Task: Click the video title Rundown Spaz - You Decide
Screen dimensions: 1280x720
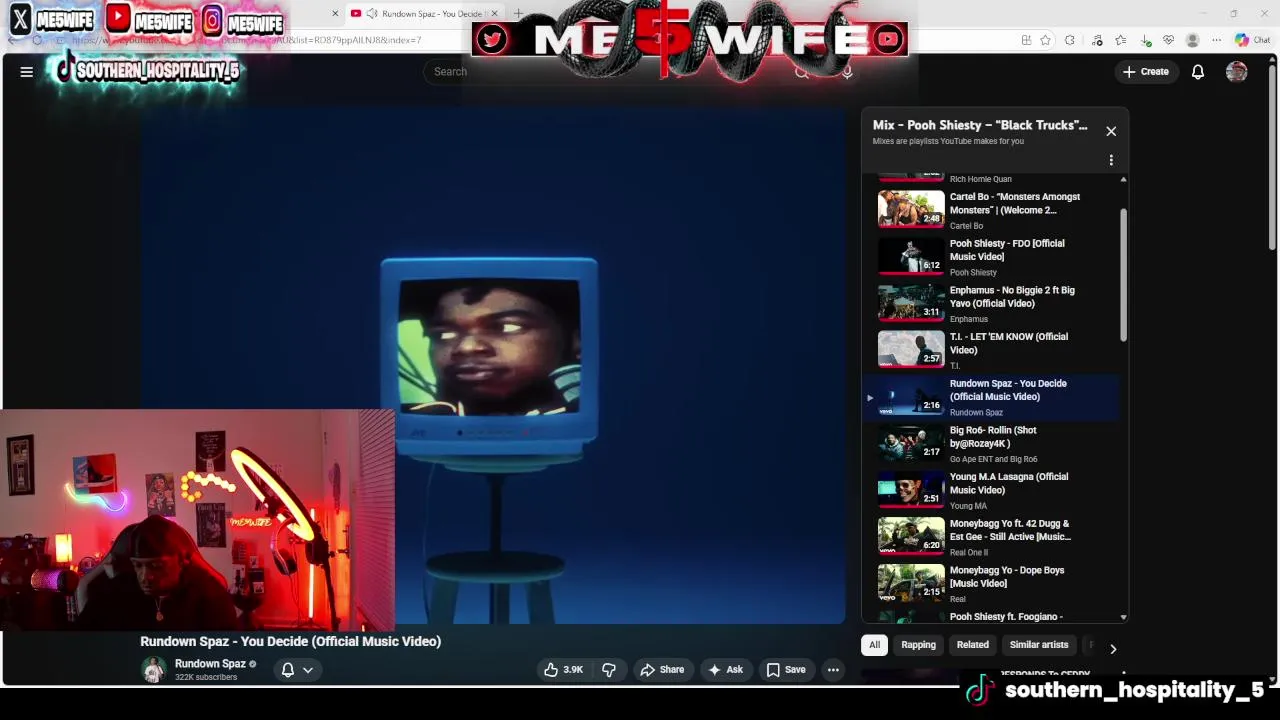Action: 290,642
